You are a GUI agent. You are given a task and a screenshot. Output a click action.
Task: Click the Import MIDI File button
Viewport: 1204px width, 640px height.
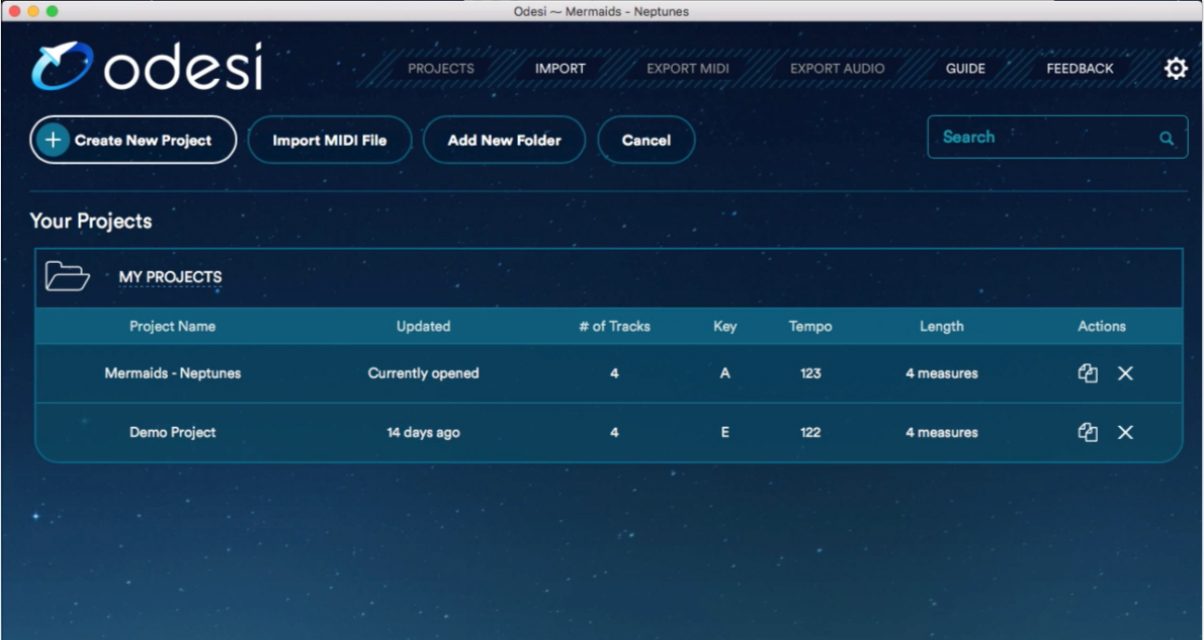point(329,140)
